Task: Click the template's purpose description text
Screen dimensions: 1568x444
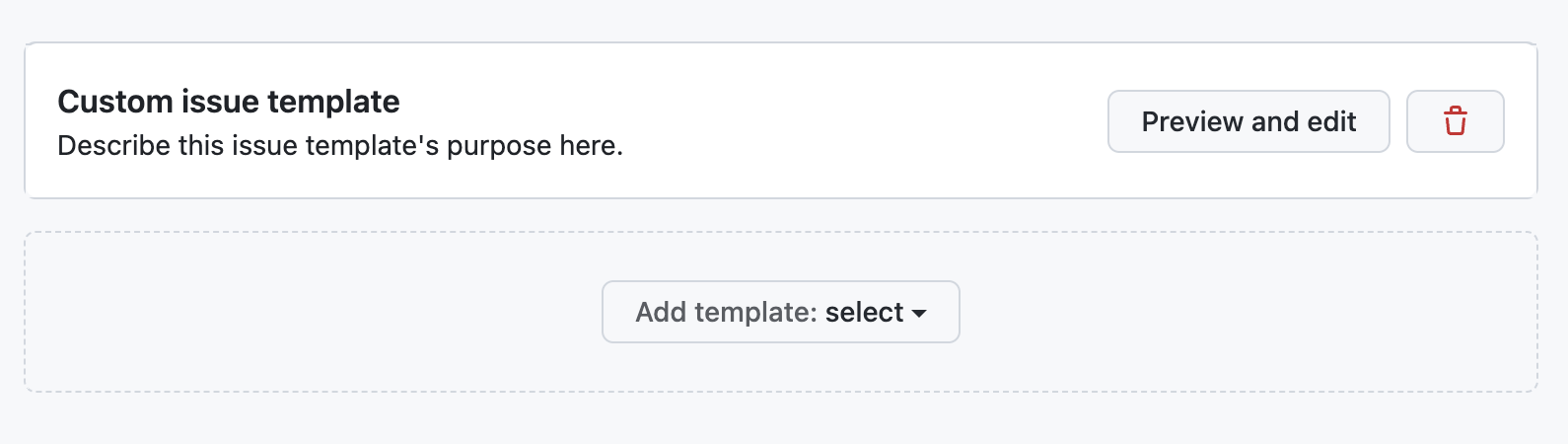Action: pos(340,146)
